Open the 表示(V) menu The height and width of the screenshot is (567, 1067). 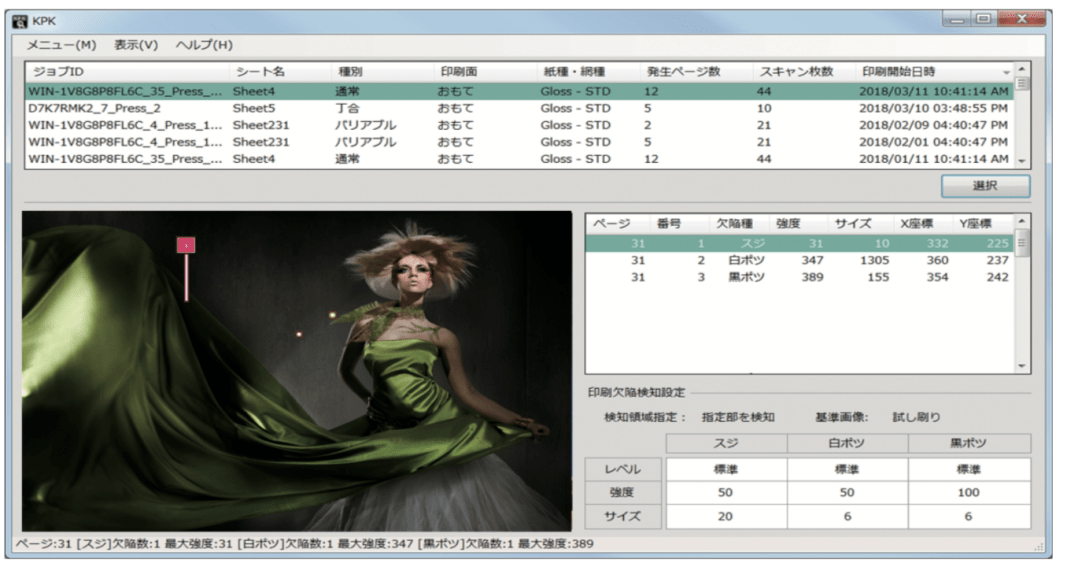tap(135, 45)
